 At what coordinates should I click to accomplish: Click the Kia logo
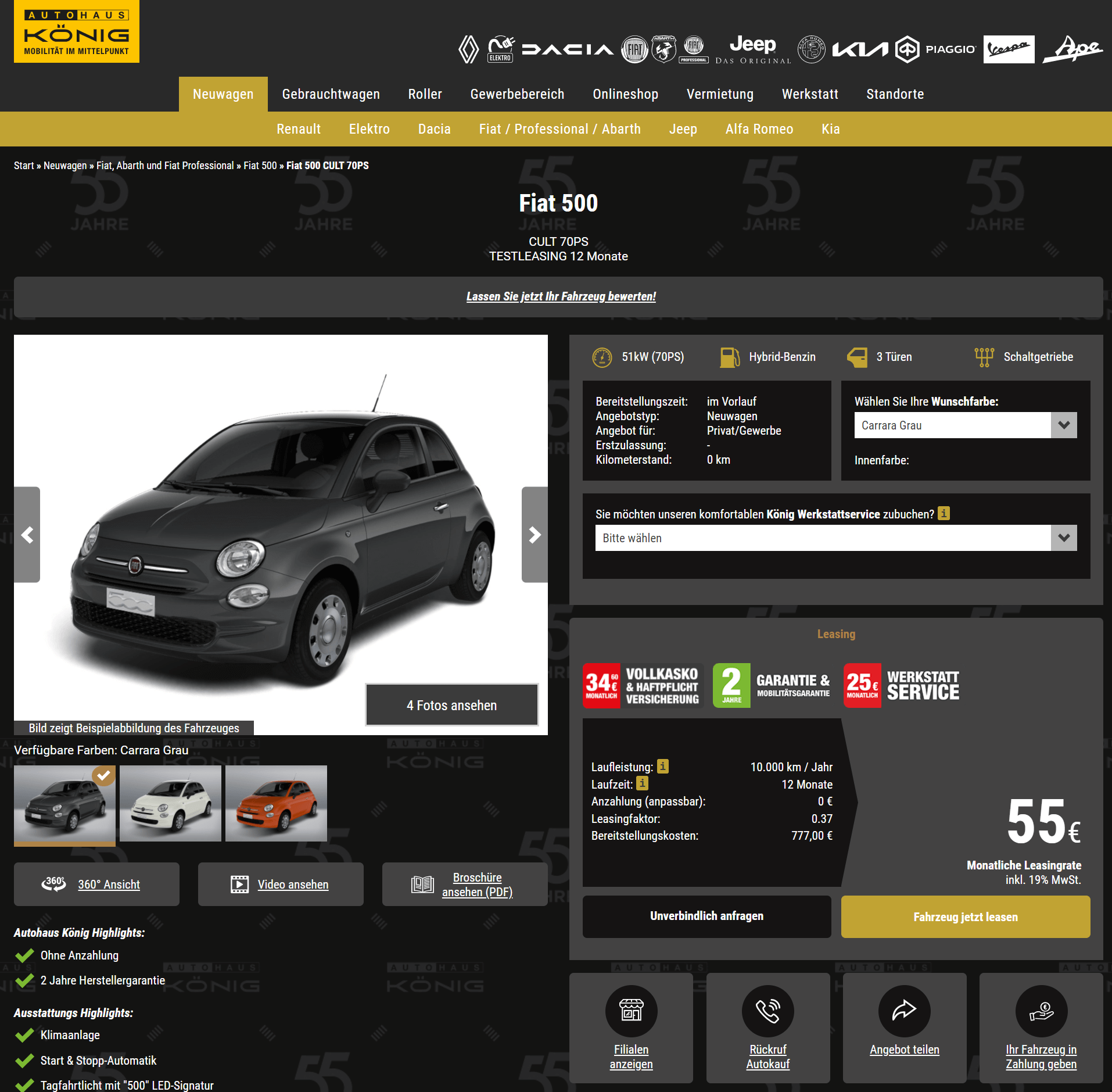coord(860,49)
